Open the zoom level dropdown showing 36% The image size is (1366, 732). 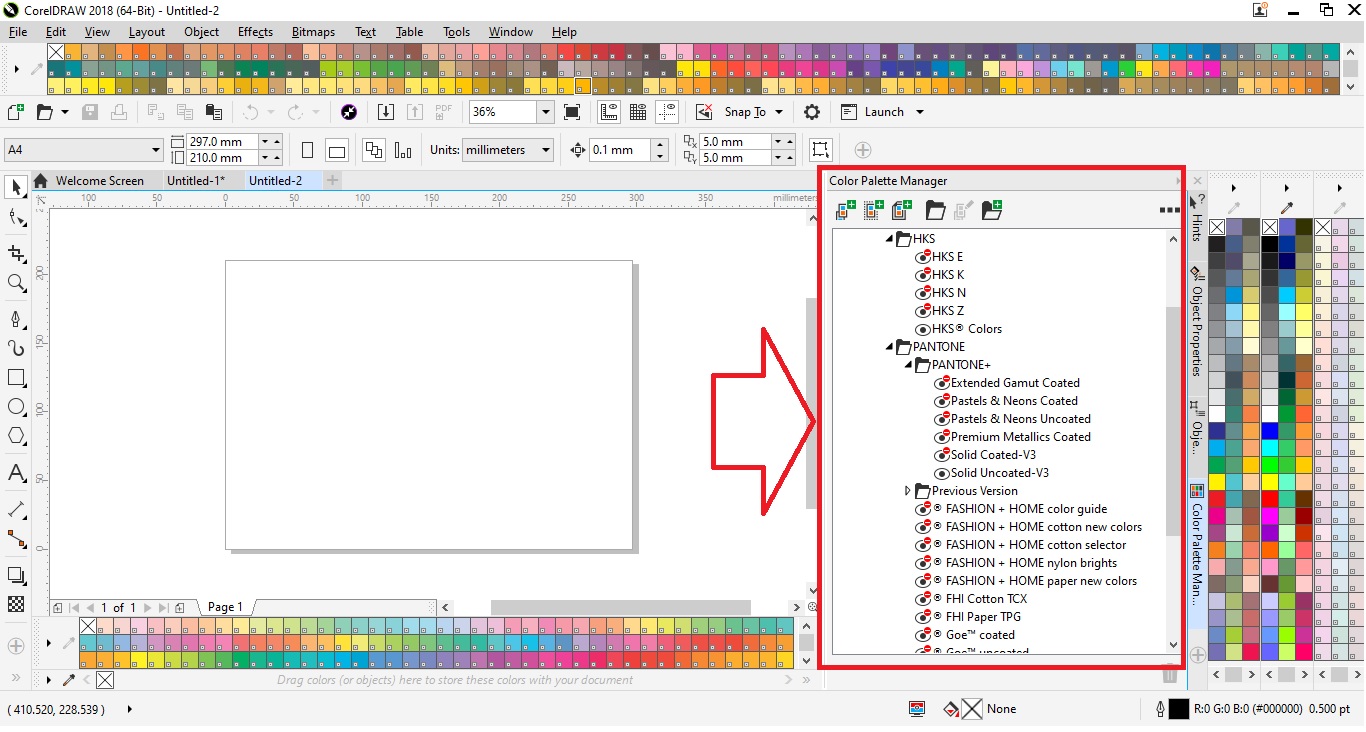click(546, 112)
